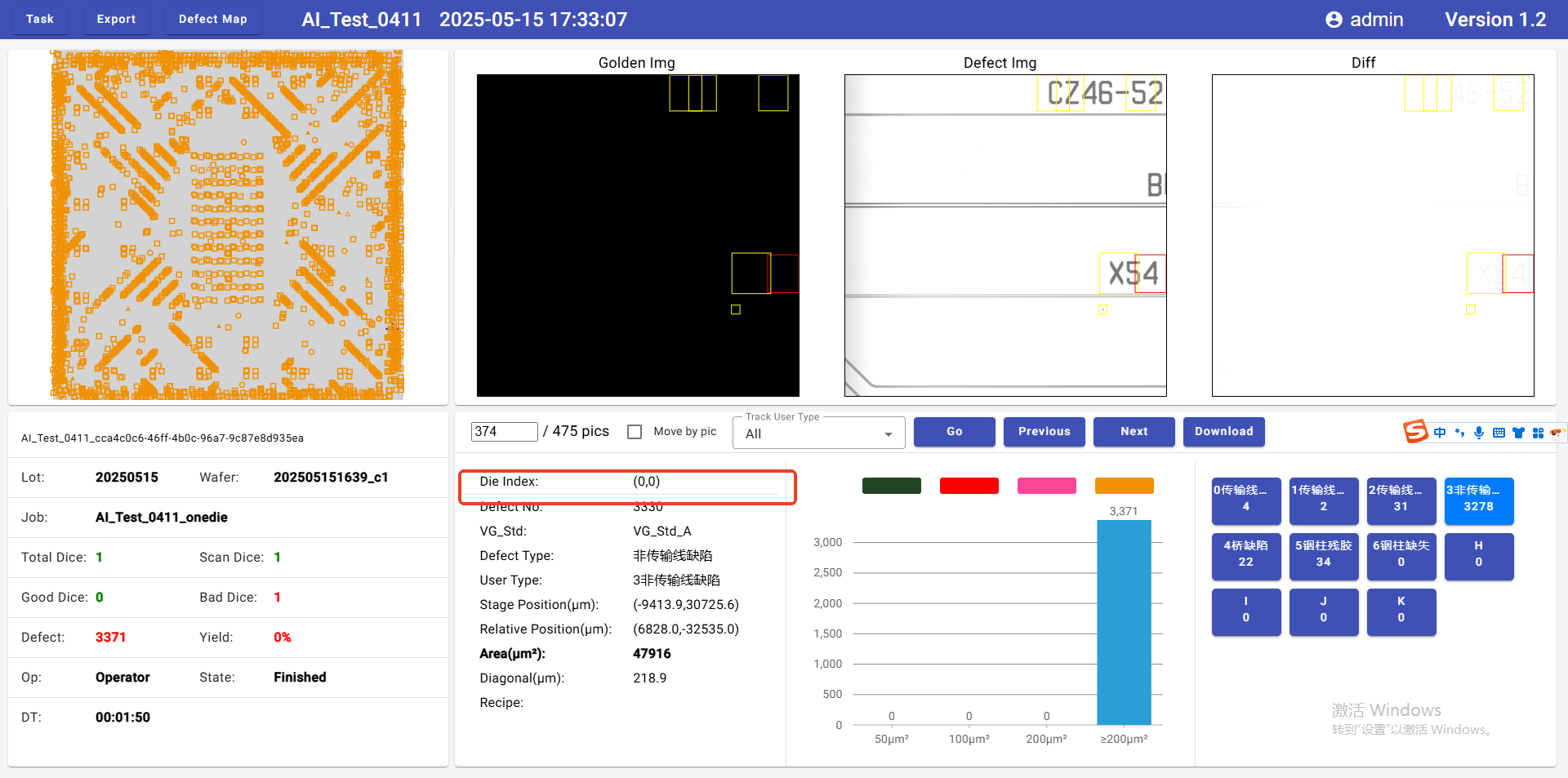Click the Sogou input method logo
1568x778 pixels.
[x=1415, y=432]
